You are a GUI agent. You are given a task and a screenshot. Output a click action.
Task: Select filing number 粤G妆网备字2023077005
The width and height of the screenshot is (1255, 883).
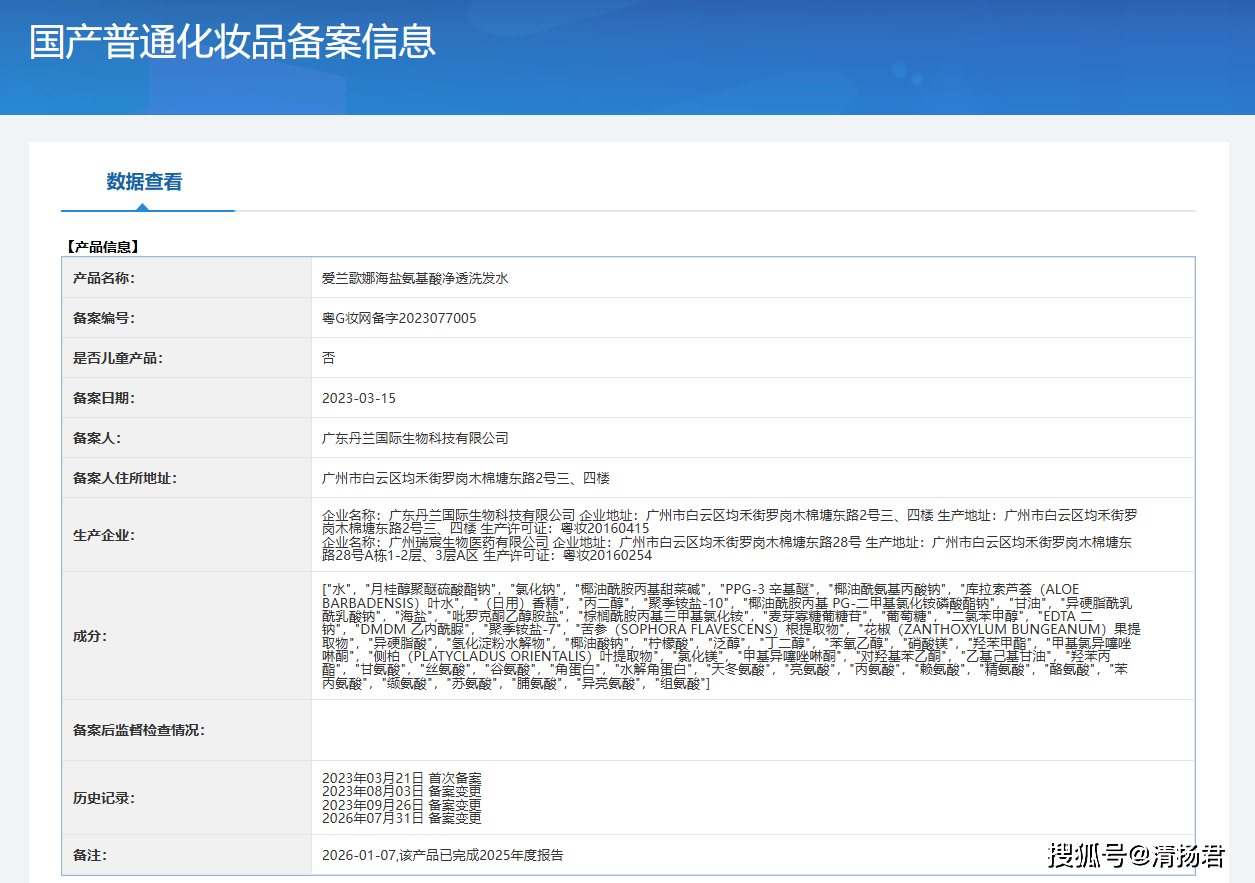point(399,318)
